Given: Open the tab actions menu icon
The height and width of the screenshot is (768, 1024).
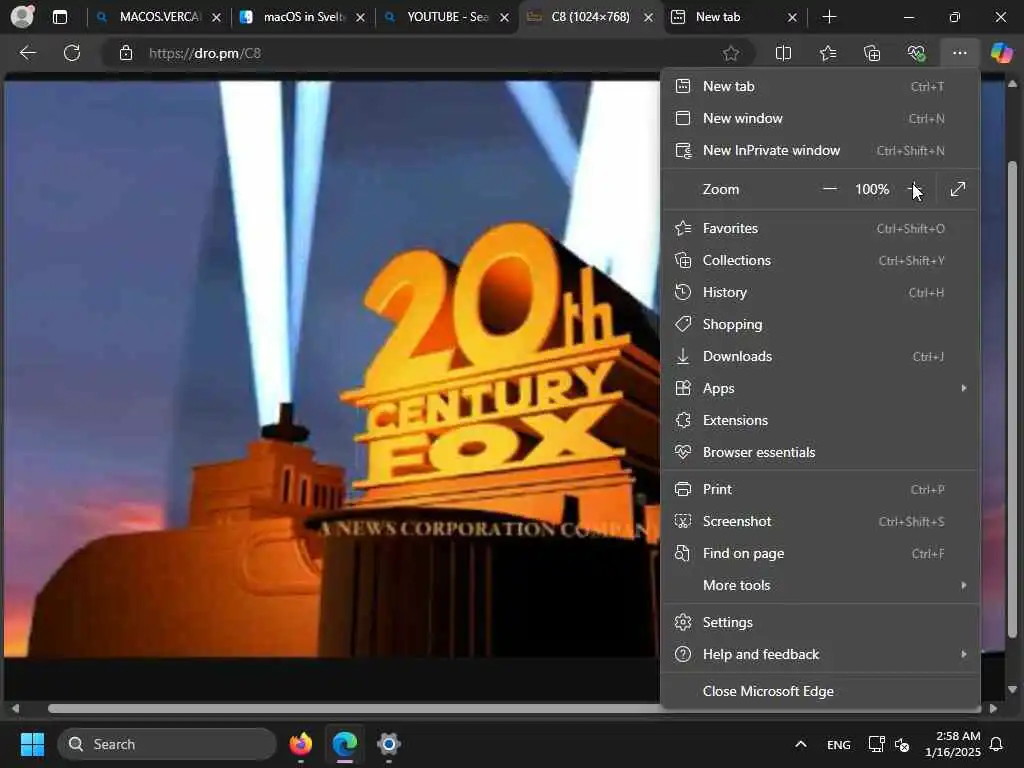Looking at the screenshot, I should [x=59, y=17].
